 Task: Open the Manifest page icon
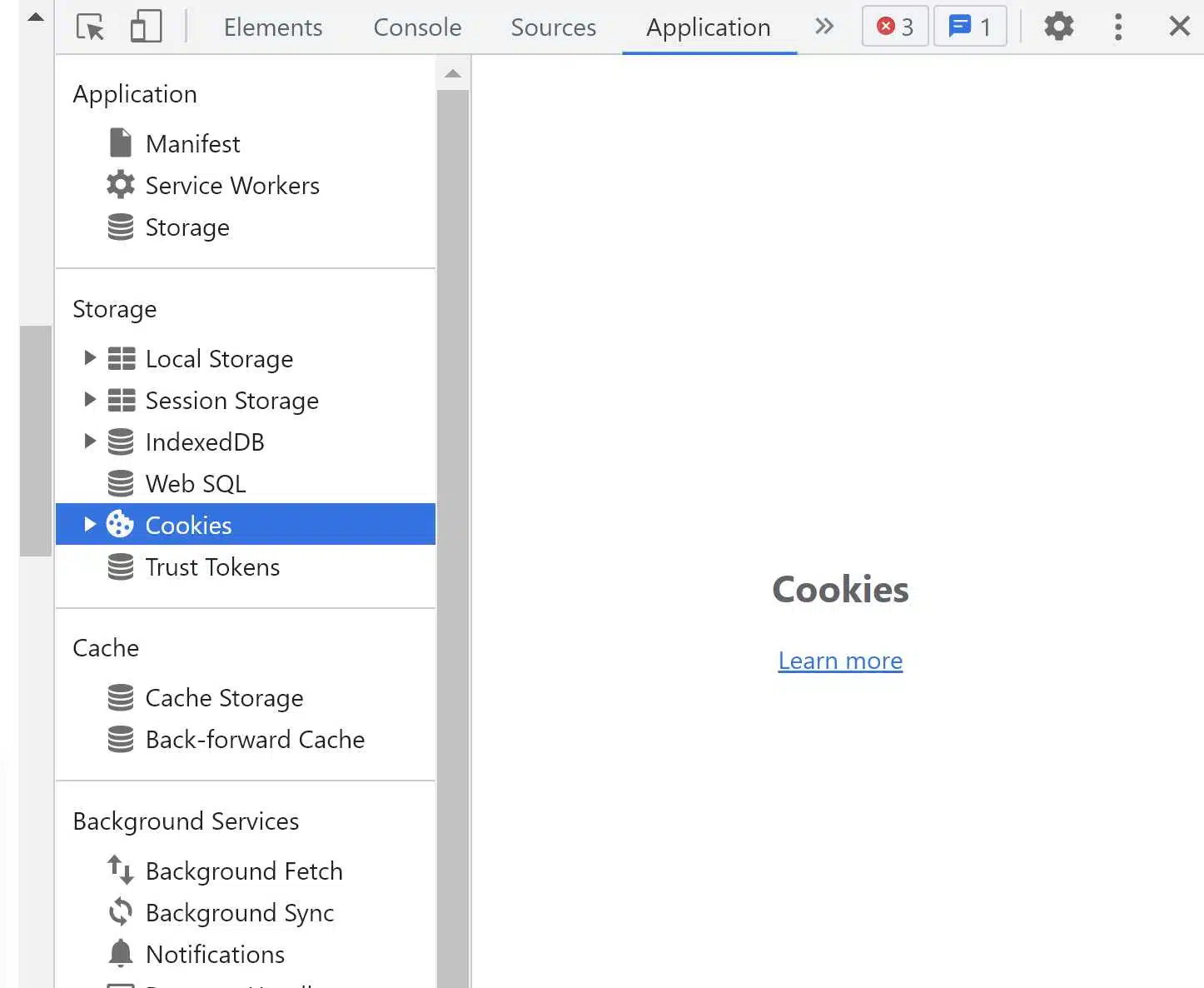tap(121, 142)
